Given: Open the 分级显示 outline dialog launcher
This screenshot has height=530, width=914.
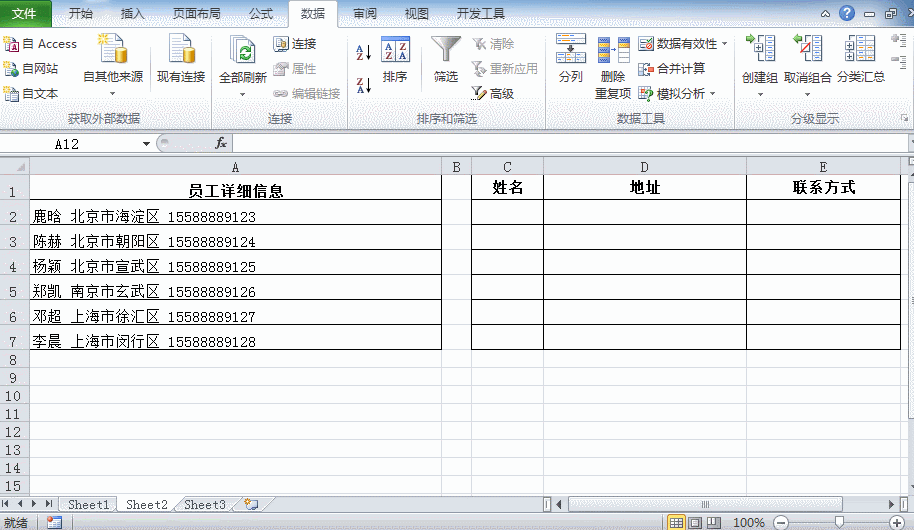Looking at the screenshot, I should (x=904, y=118).
